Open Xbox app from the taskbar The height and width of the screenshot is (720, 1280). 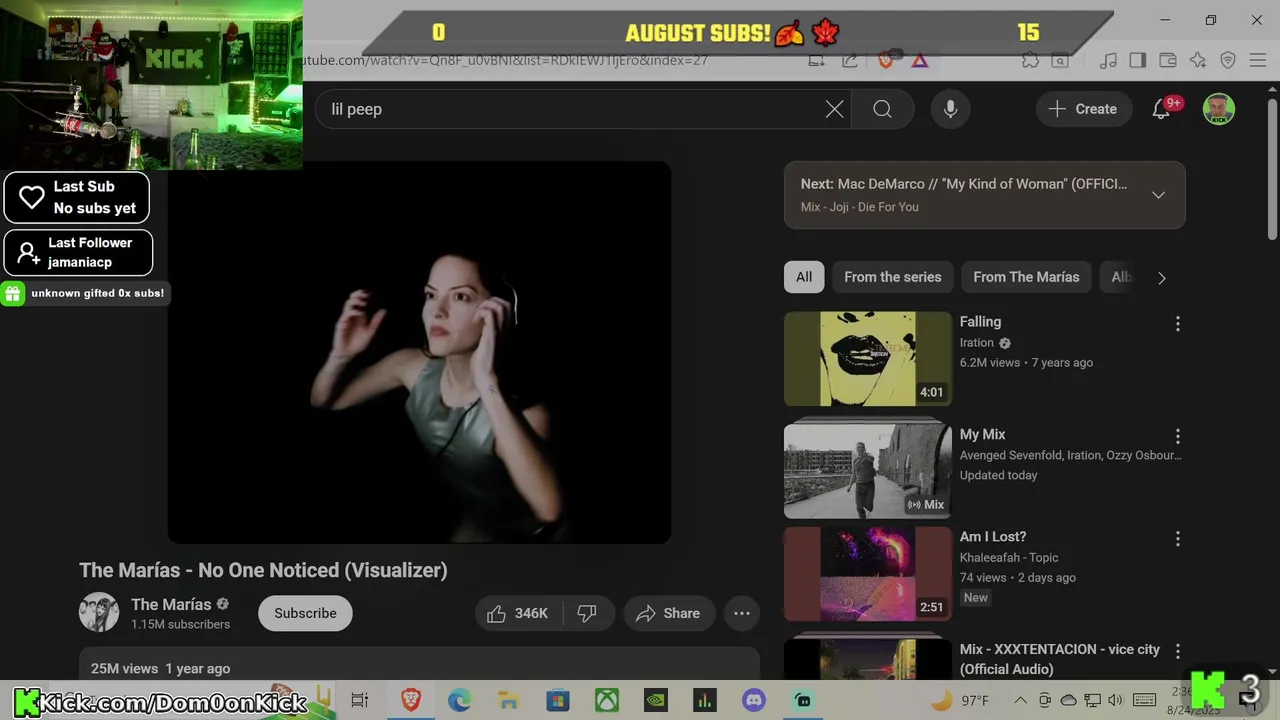pyautogui.click(x=607, y=700)
